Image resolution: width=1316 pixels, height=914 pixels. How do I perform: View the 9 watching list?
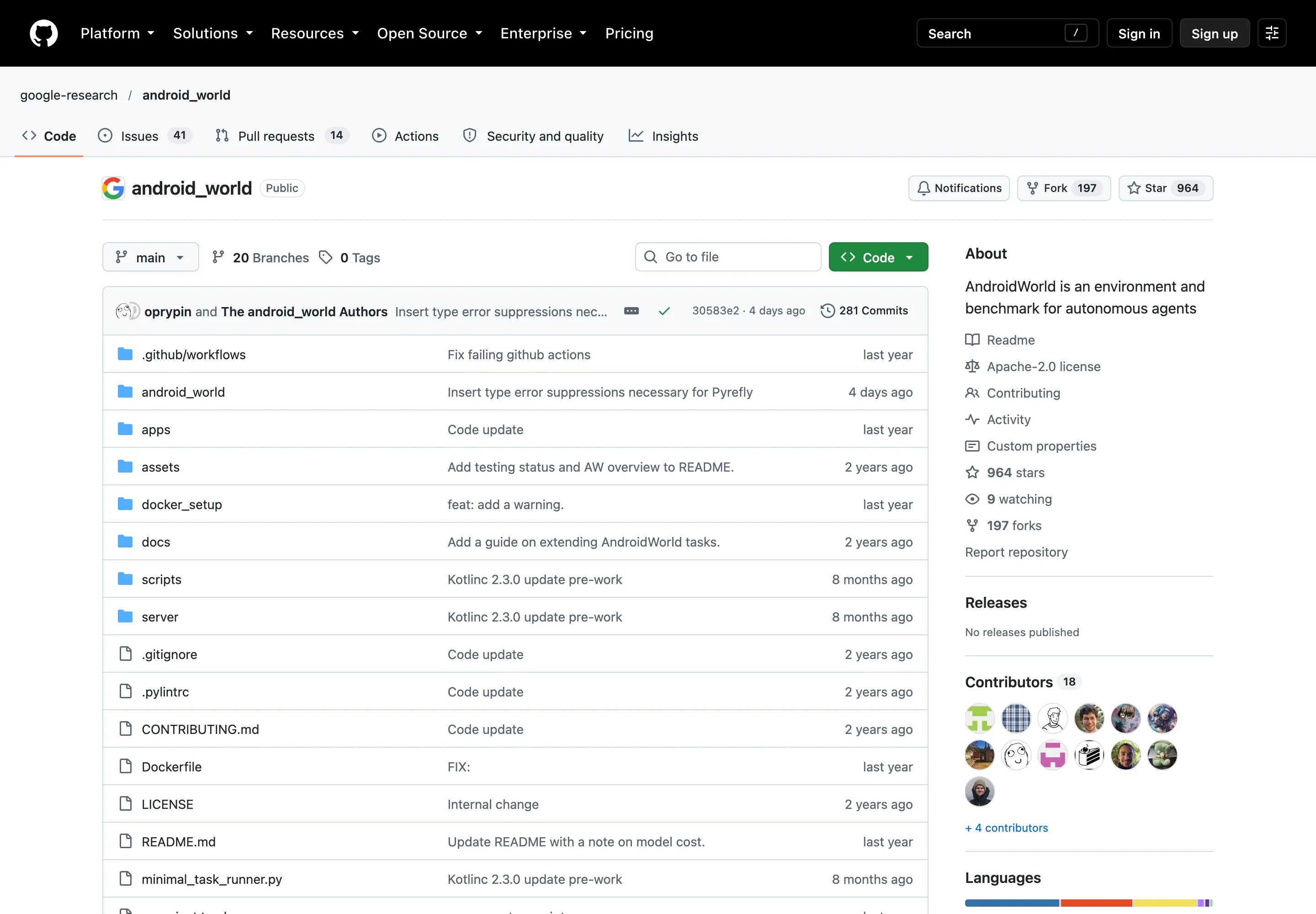coord(1008,500)
